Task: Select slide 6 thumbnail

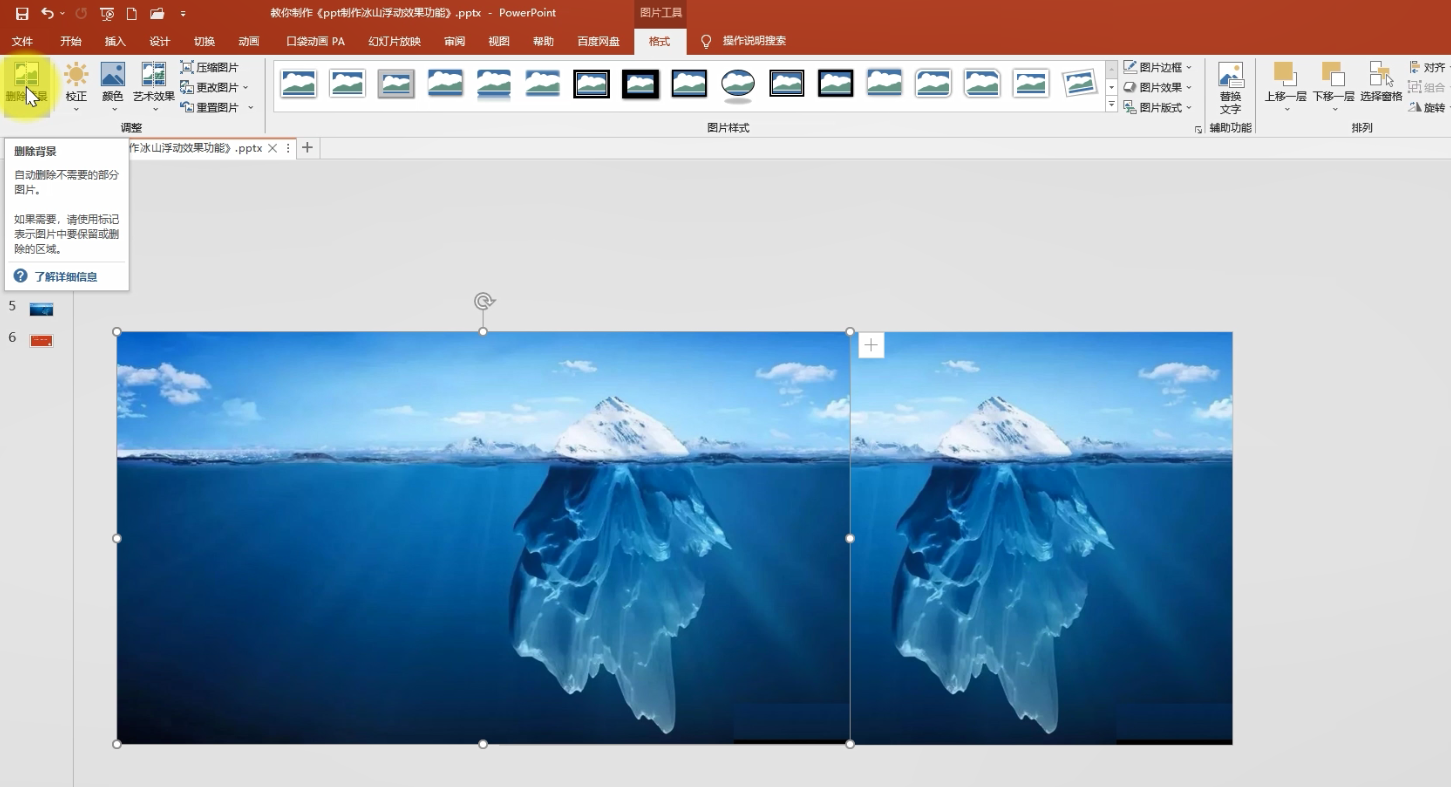Action: 41,341
